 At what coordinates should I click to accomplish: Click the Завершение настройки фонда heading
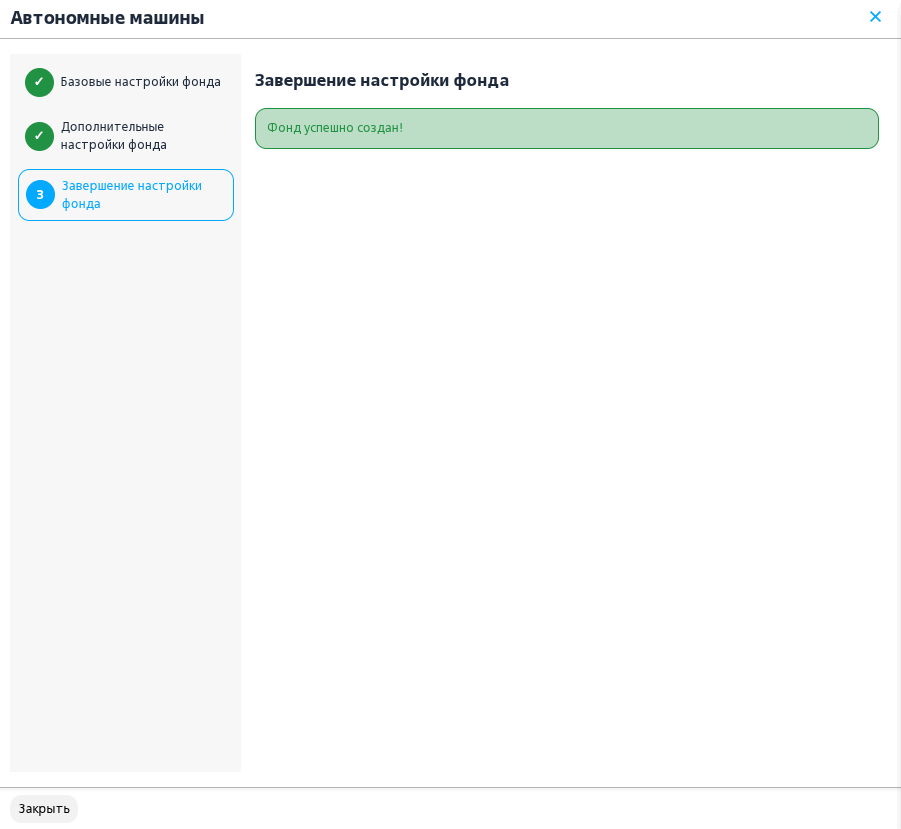(382, 80)
